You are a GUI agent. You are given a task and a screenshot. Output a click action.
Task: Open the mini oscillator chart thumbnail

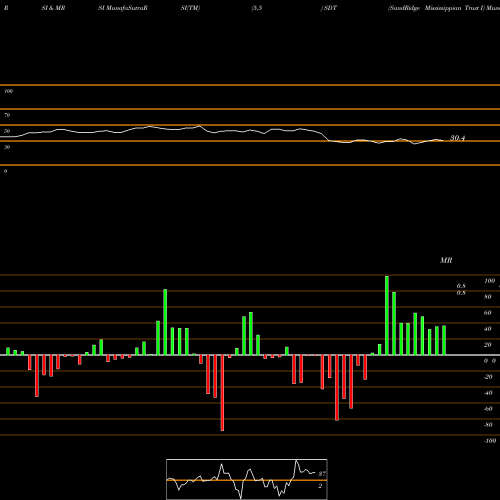247,479
